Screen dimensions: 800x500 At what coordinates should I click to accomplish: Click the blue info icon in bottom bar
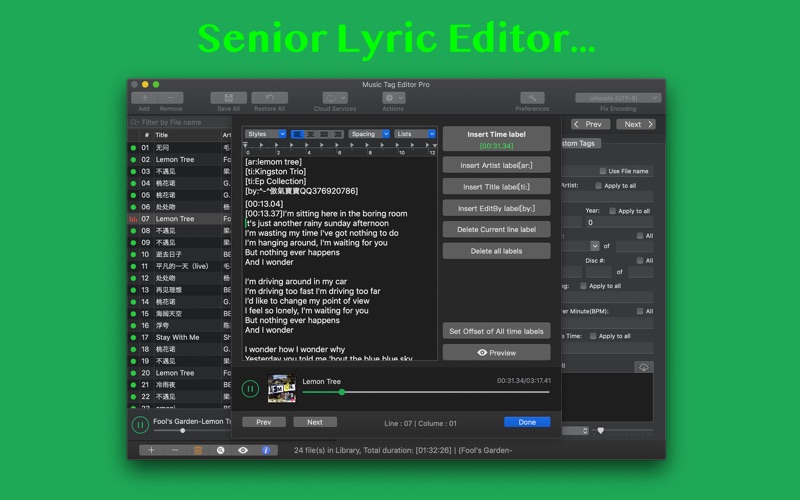pos(266,450)
